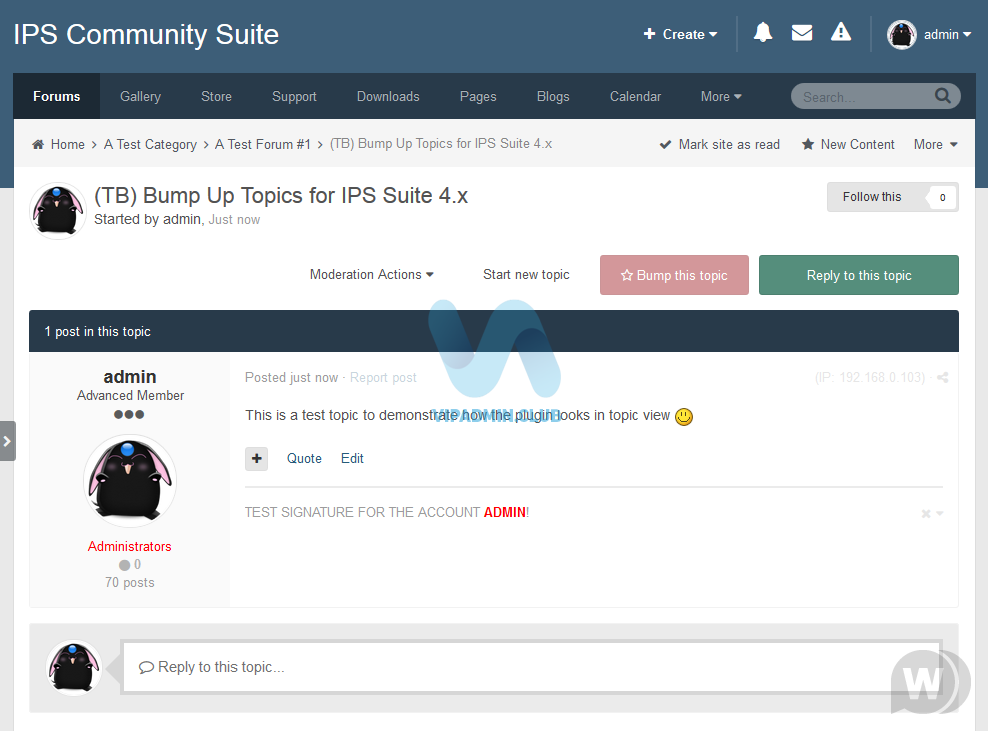Click the Home breadcrumb link

[67, 144]
